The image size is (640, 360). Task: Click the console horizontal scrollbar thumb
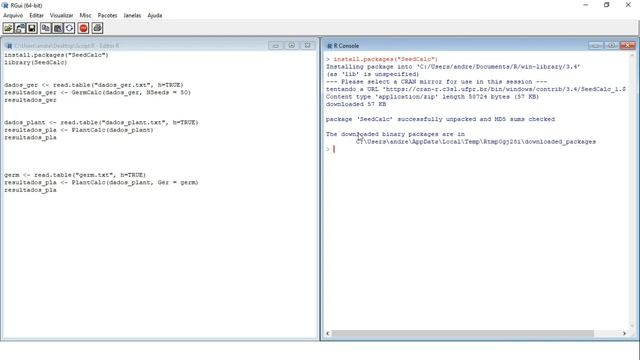click(462, 333)
